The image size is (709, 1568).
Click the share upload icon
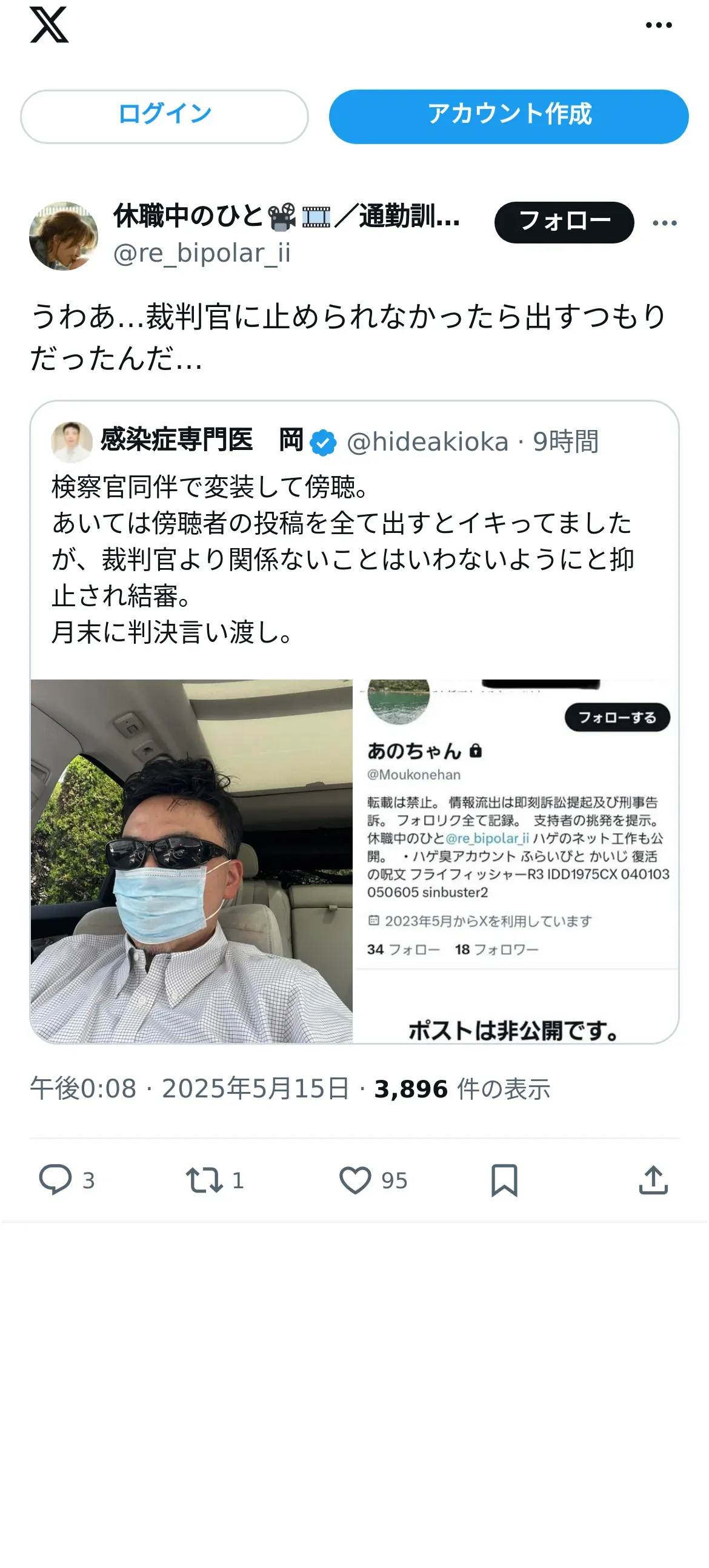click(654, 1180)
